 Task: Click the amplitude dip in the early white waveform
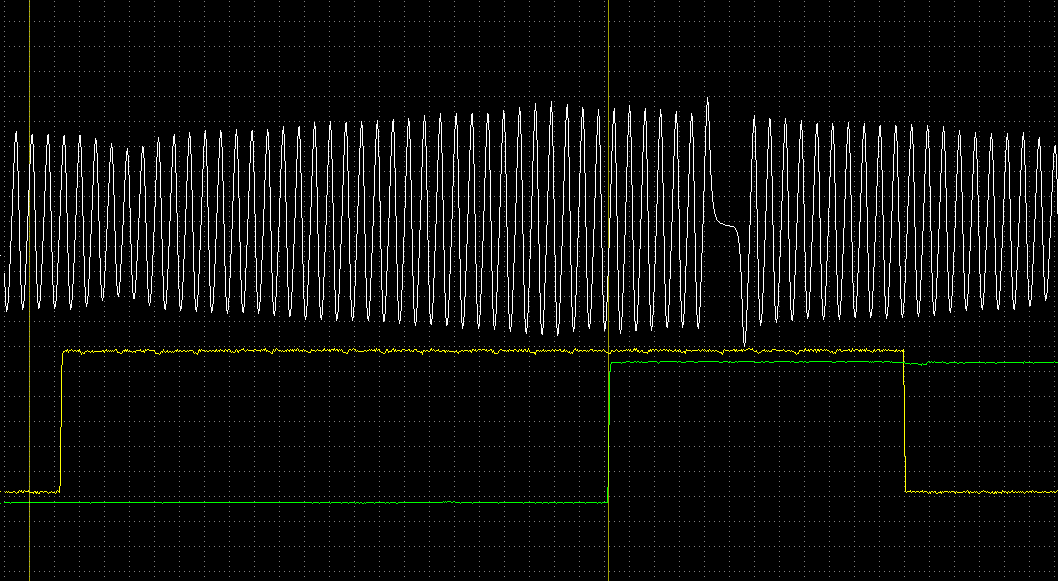click(127, 150)
